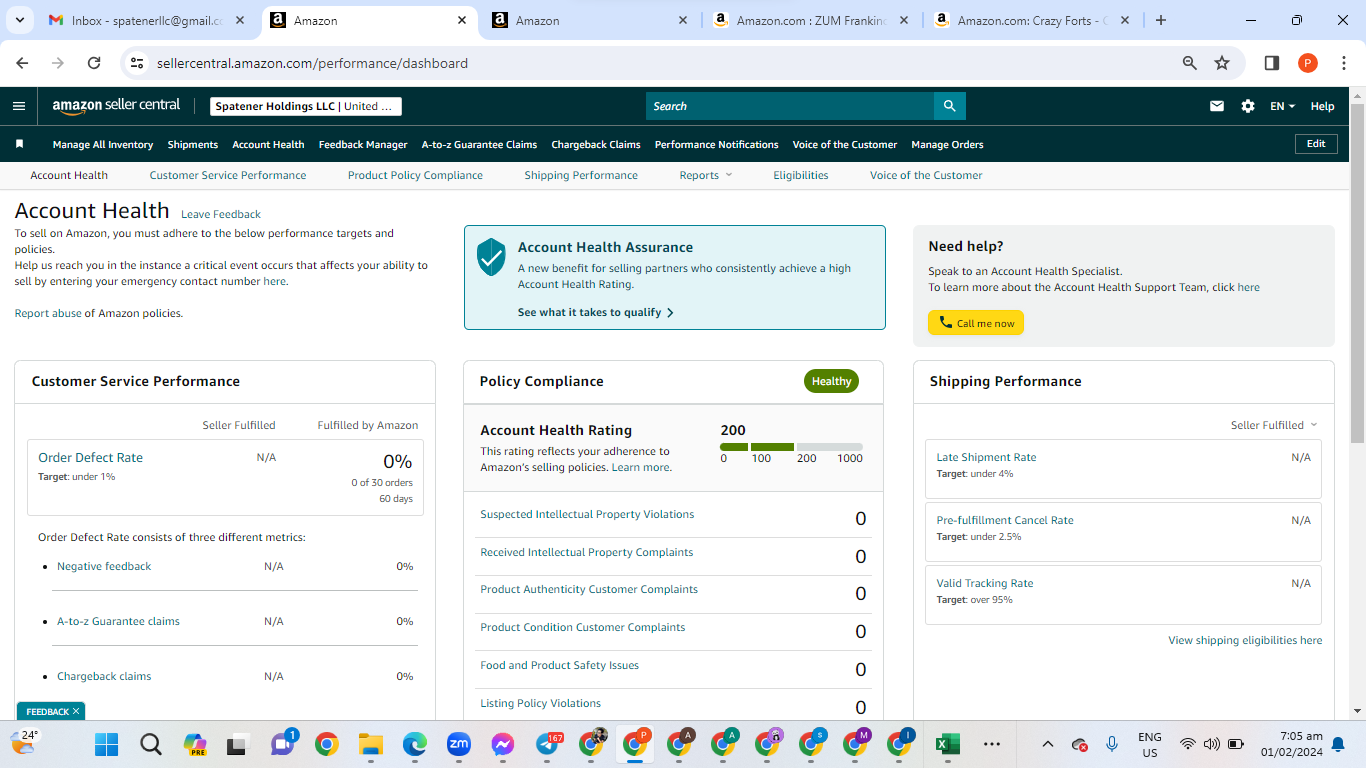The height and width of the screenshot is (768, 1366).
Task: Close the Inbox Gmail tab
Action: coord(241,20)
